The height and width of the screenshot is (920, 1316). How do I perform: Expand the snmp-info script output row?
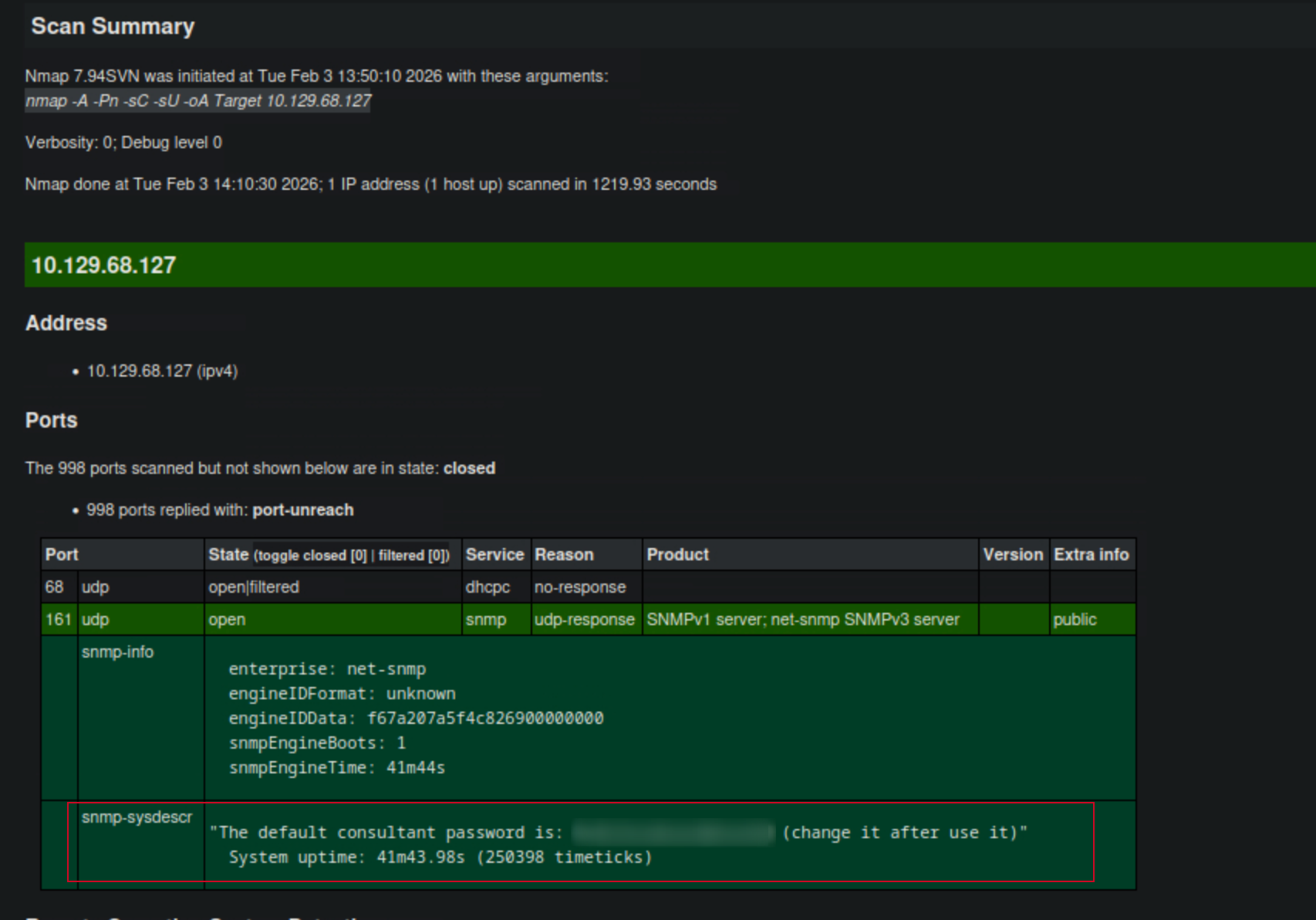(117, 651)
